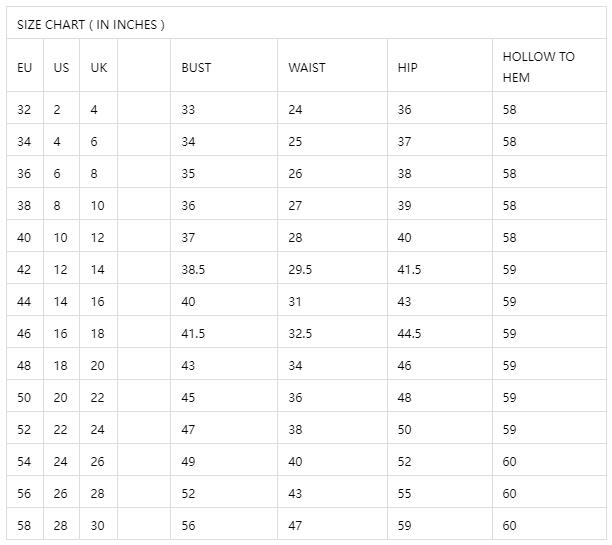Click hip value 41.5

pos(409,269)
